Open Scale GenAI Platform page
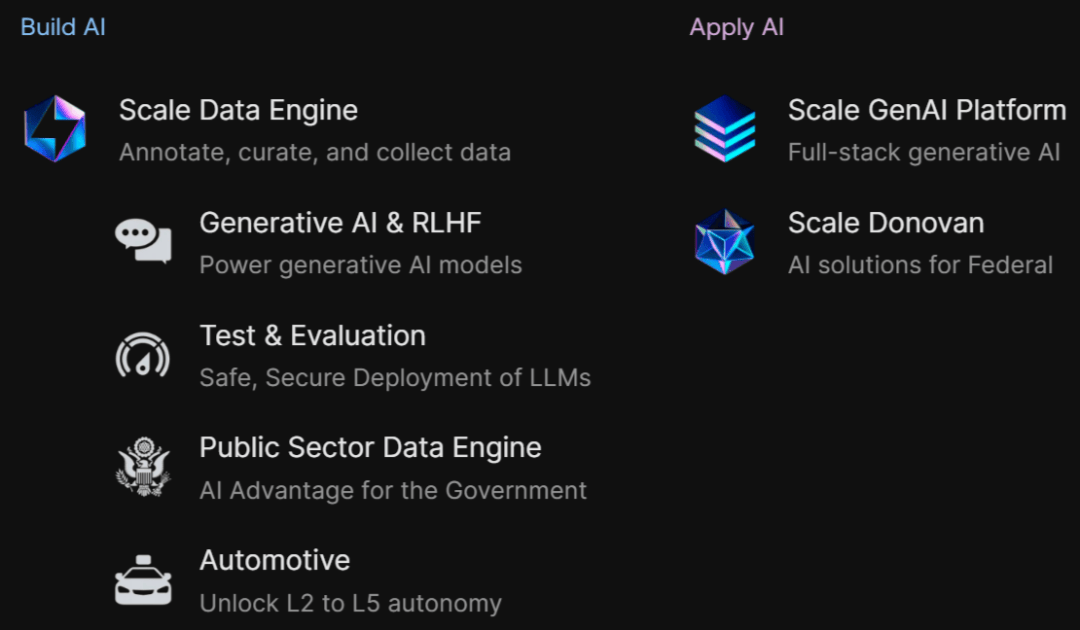 [x=926, y=110]
